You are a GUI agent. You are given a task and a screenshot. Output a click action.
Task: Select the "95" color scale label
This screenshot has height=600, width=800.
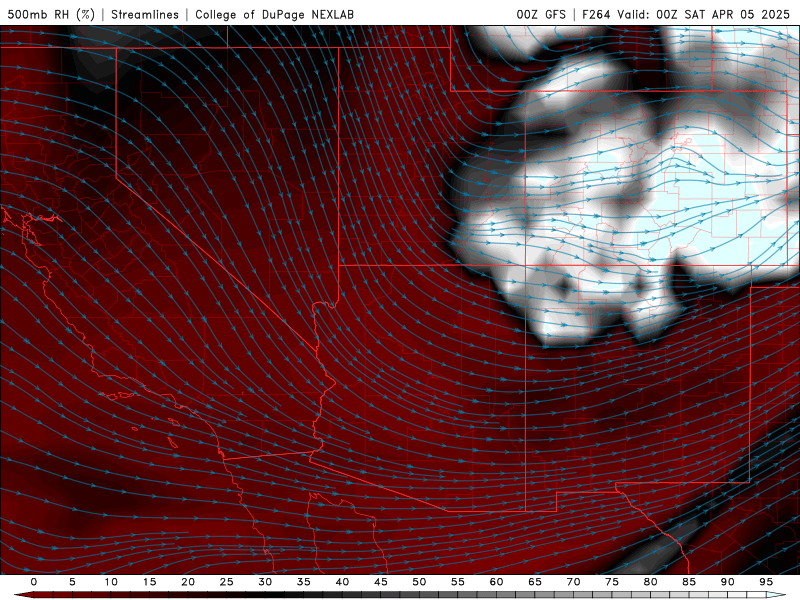click(766, 582)
